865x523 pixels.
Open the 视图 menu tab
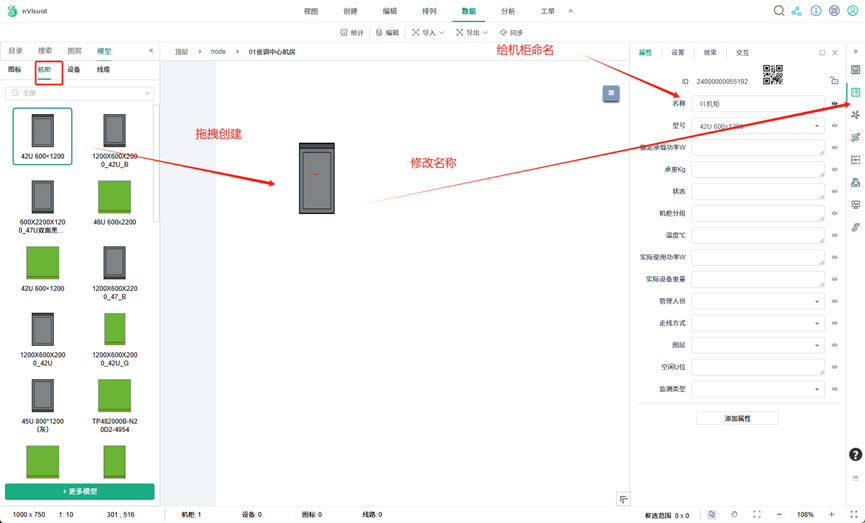[x=311, y=11]
